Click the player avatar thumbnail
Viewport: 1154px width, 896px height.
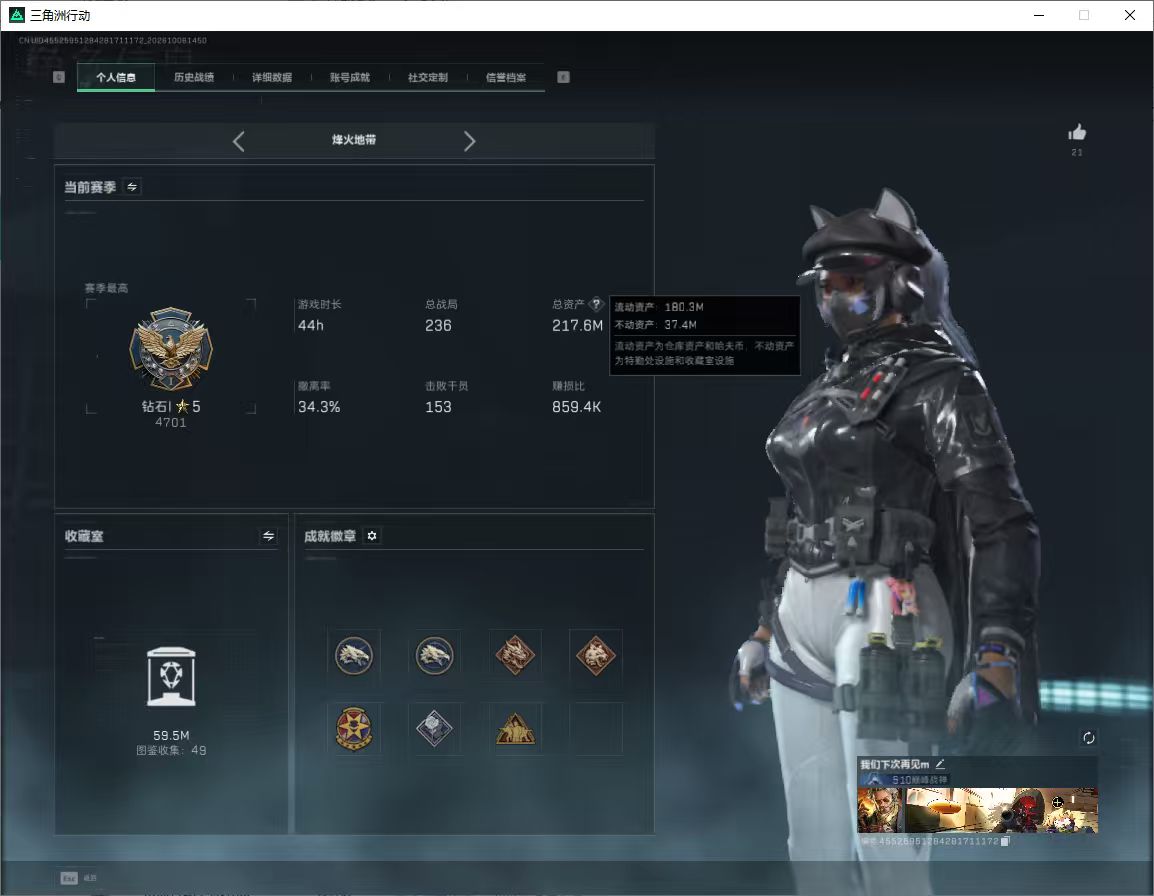[879, 810]
